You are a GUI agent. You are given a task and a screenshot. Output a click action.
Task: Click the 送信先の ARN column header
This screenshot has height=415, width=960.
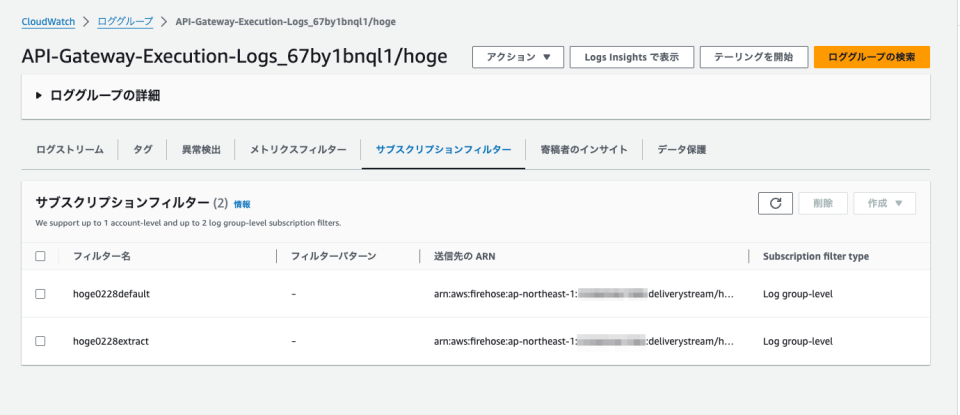pyautogui.click(x=465, y=256)
